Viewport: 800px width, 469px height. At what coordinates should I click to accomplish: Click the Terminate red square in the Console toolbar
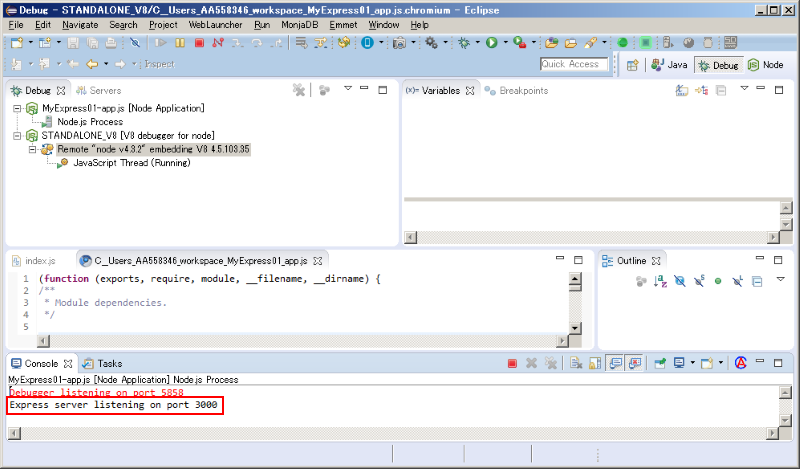(512, 363)
